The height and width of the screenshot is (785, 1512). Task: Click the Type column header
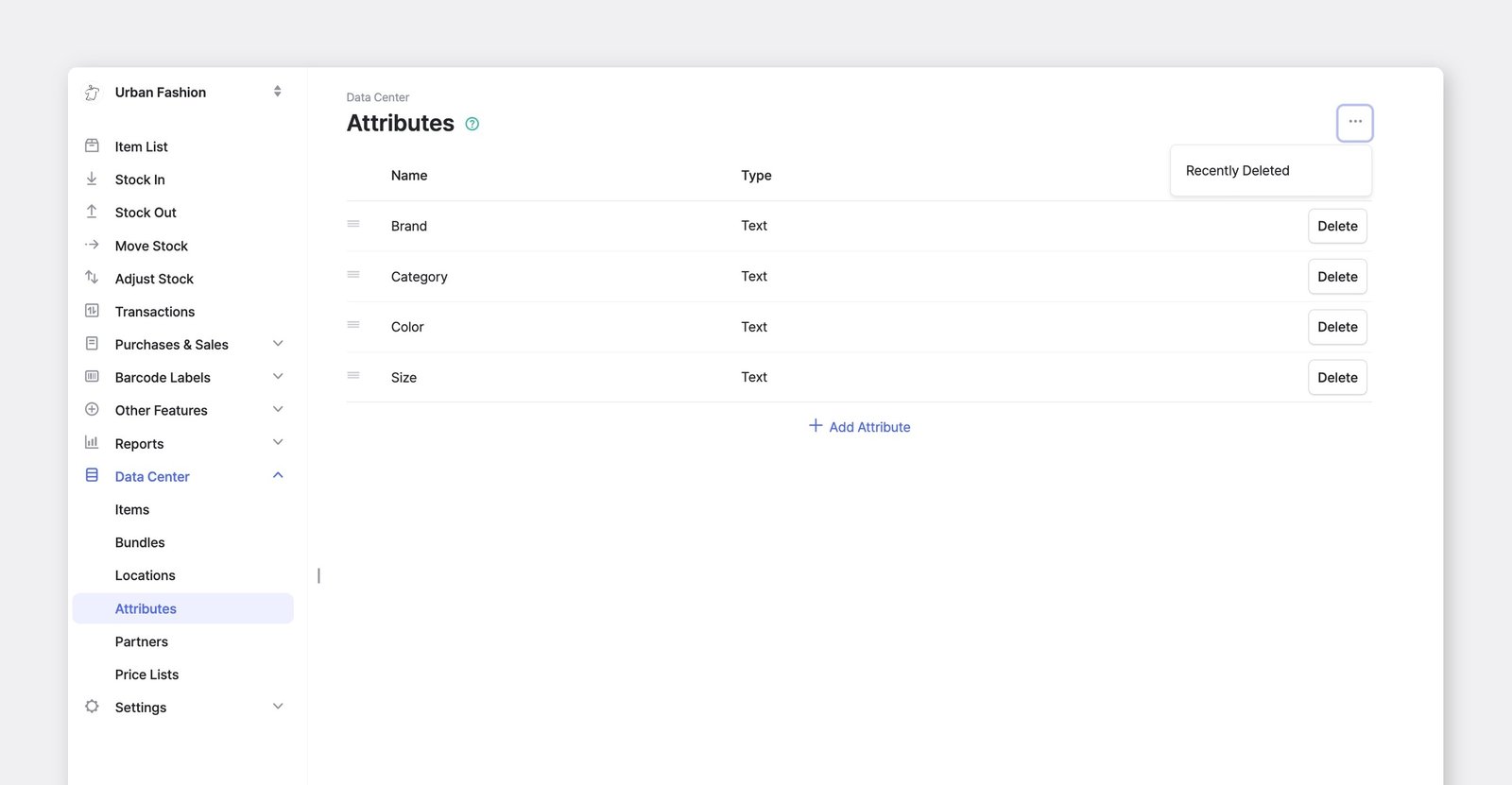(x=756, y=176)
